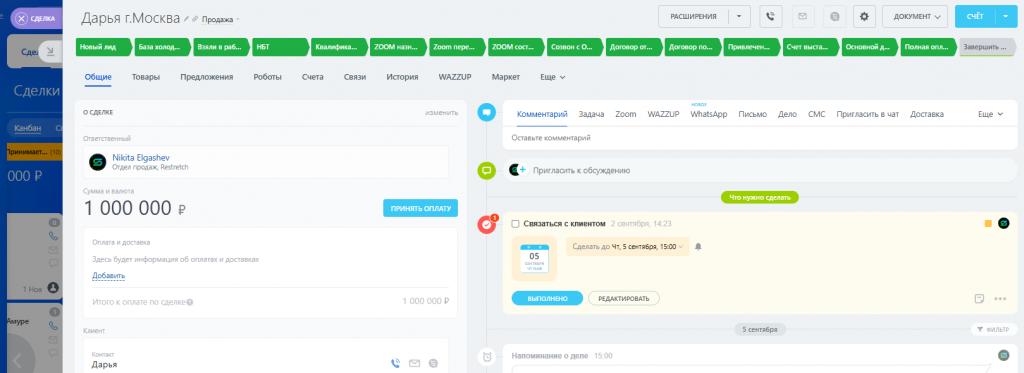Select the Доставка timeline tab
The height and width of the screenshot is (373, 1024).
(927, 114)
